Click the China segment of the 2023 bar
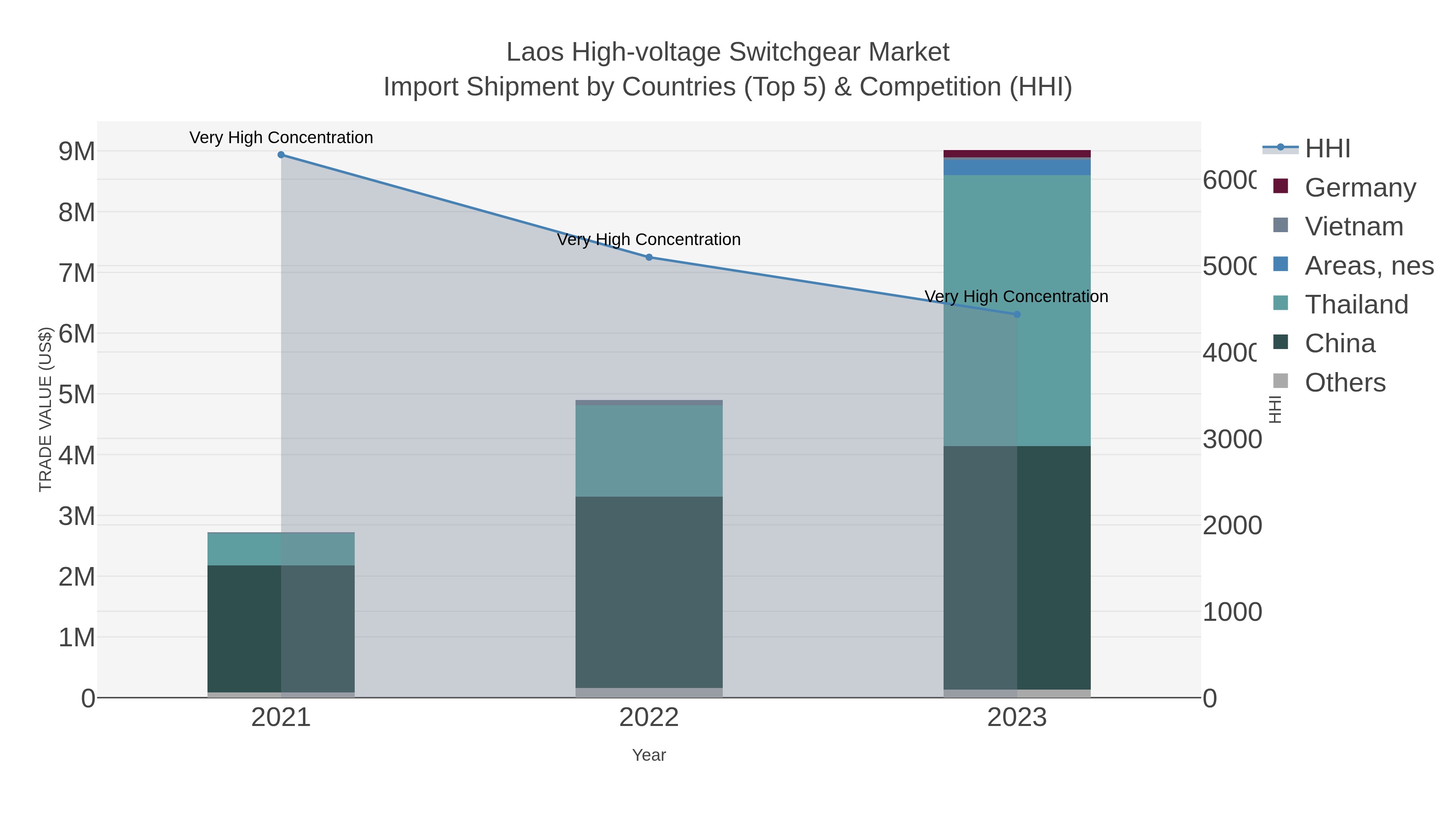Viewport: 1456px width, 819px height. point(1017,568)
